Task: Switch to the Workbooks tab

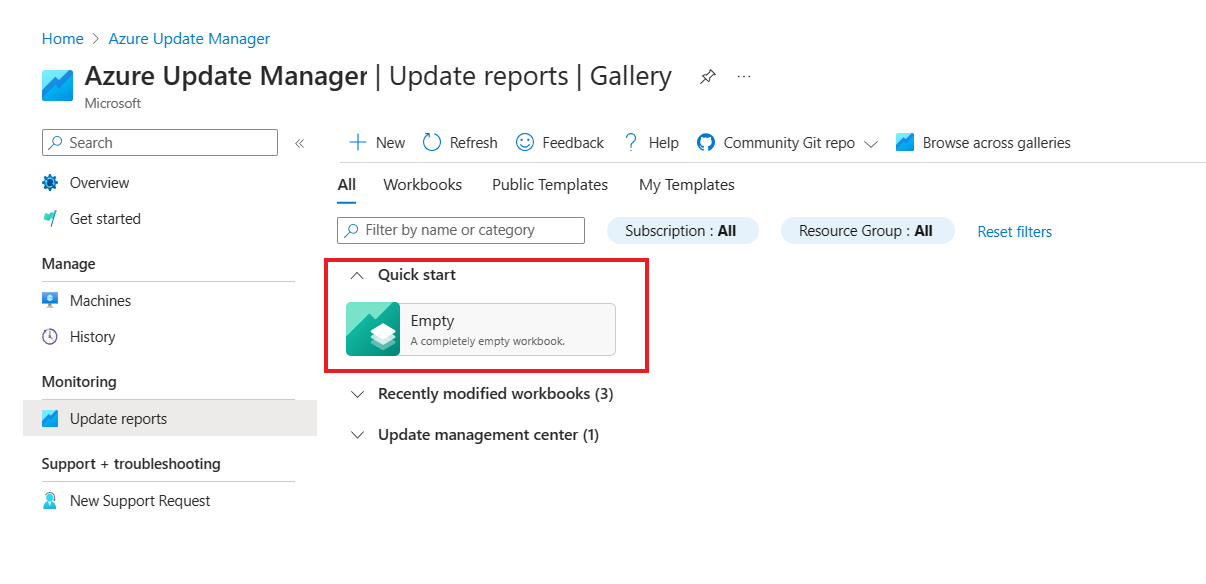Action: coord(422,184)
